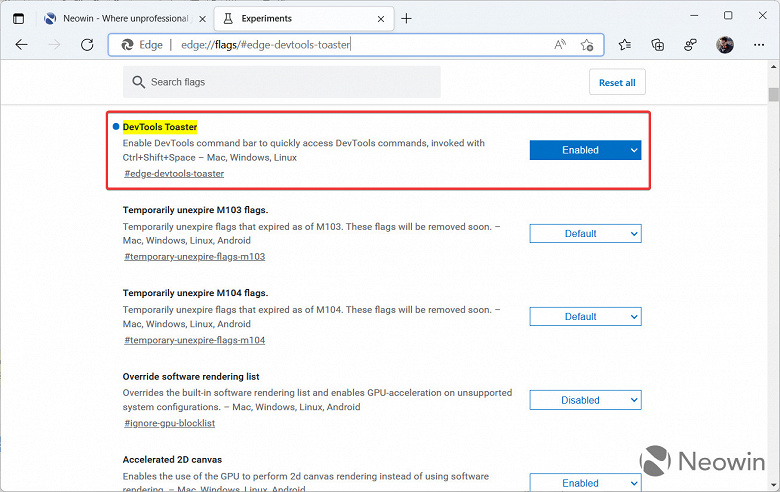Maximize the Edge browser window
780x492 pixels.
(728, 16)
